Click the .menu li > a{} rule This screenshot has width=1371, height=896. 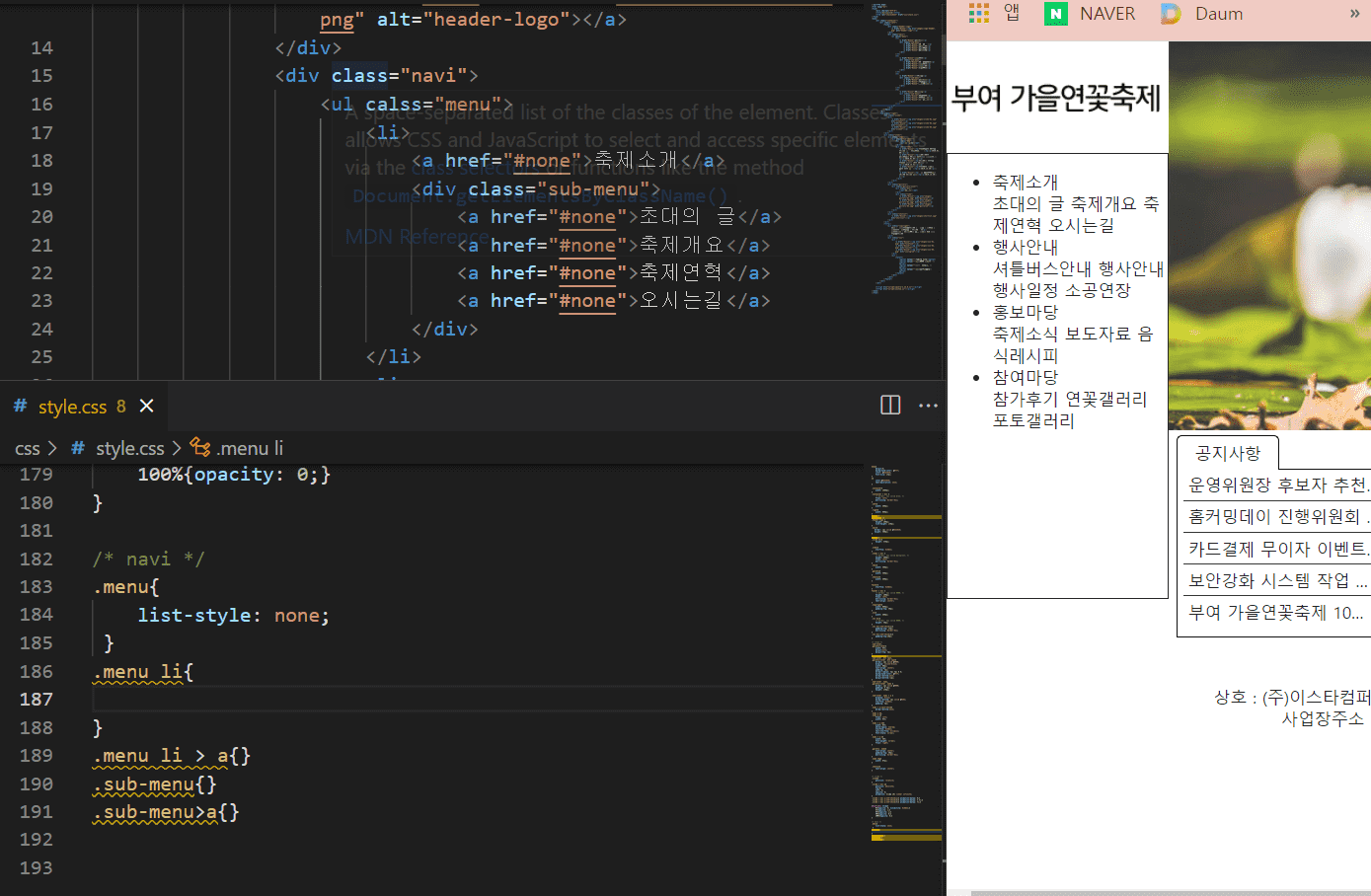pyautogui.click(x=172, y=756)
